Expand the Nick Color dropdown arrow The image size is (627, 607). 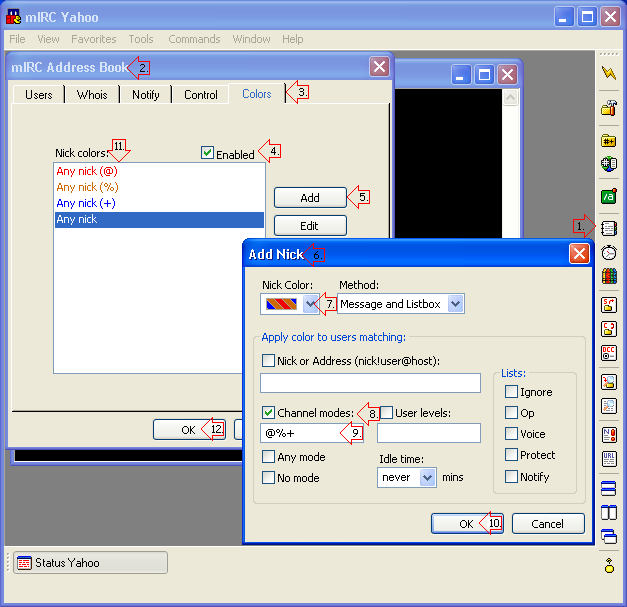click(310, 304)
